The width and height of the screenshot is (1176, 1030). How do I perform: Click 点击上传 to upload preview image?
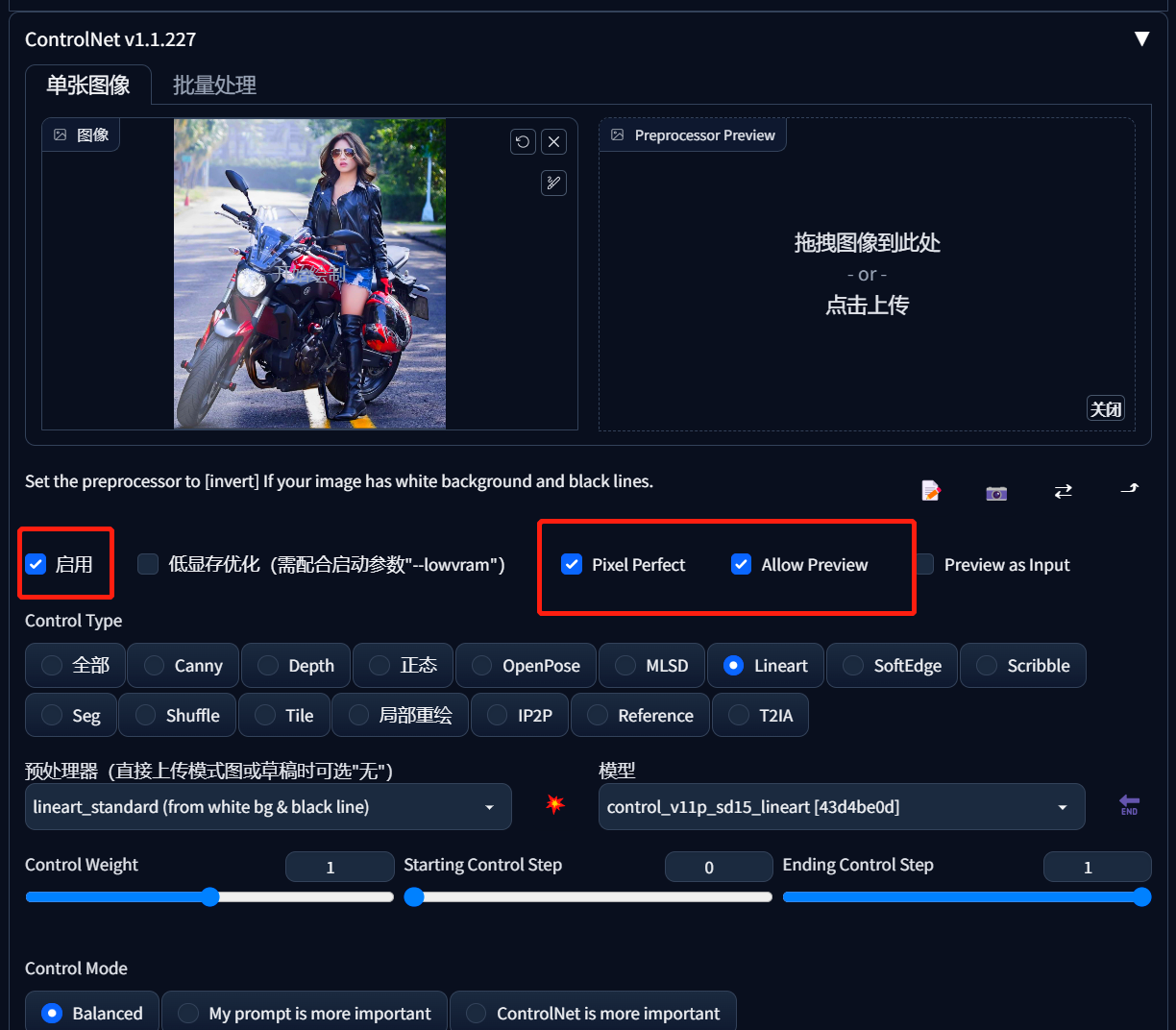tap(867, 306)
